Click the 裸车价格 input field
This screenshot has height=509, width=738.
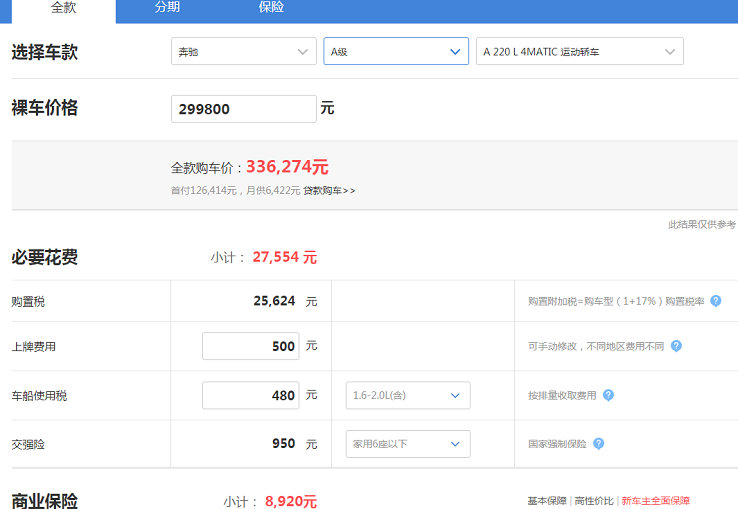243,109
